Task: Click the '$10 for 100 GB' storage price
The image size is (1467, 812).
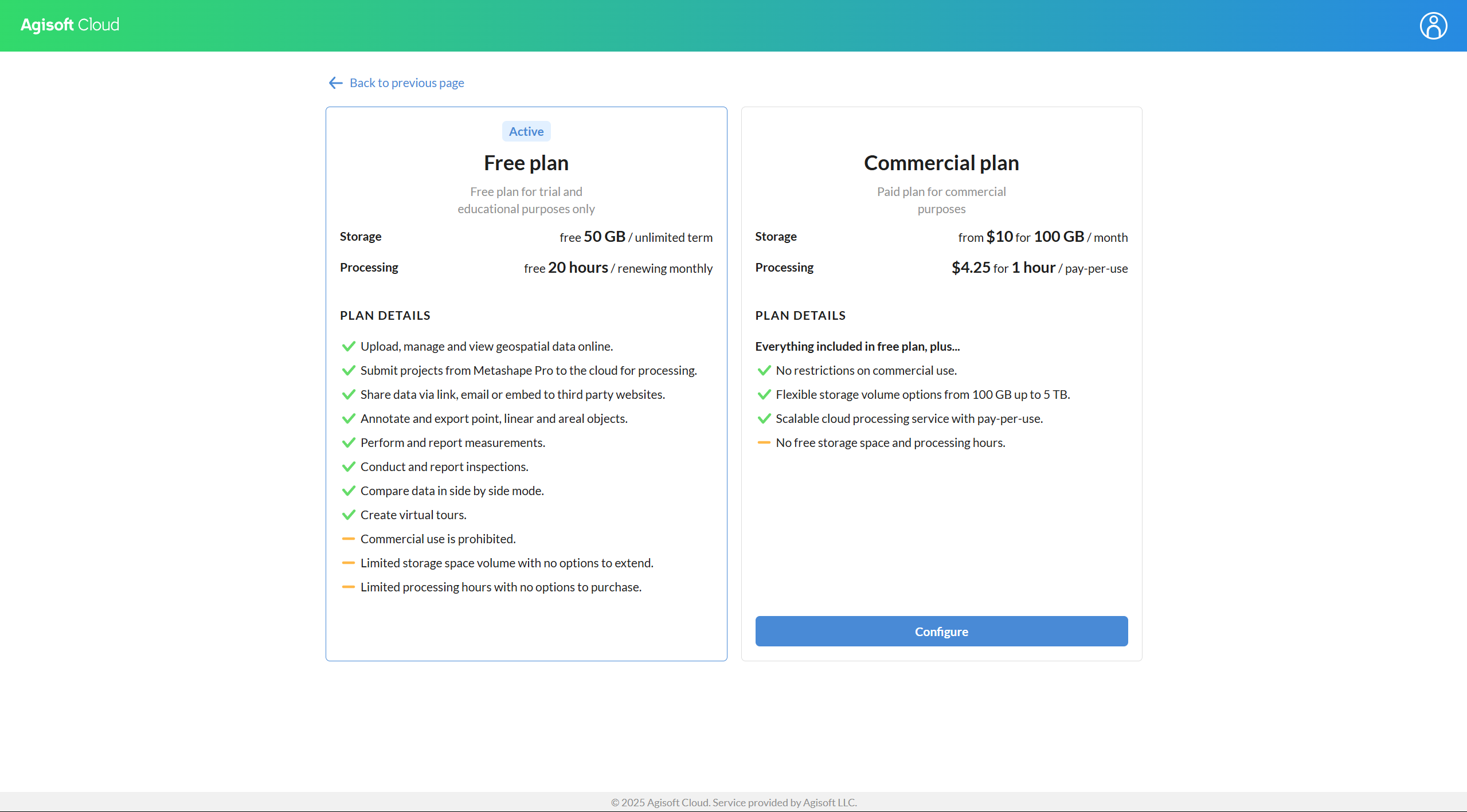Action: pos(1035,237)
